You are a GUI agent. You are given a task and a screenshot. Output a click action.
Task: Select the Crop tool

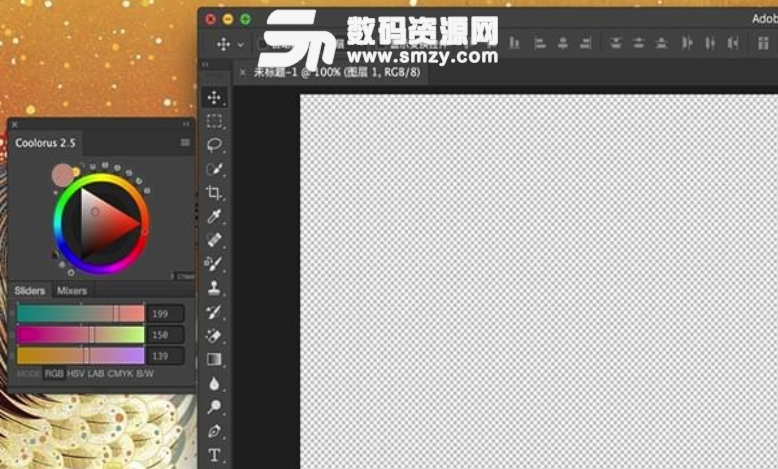pos(214,193)
